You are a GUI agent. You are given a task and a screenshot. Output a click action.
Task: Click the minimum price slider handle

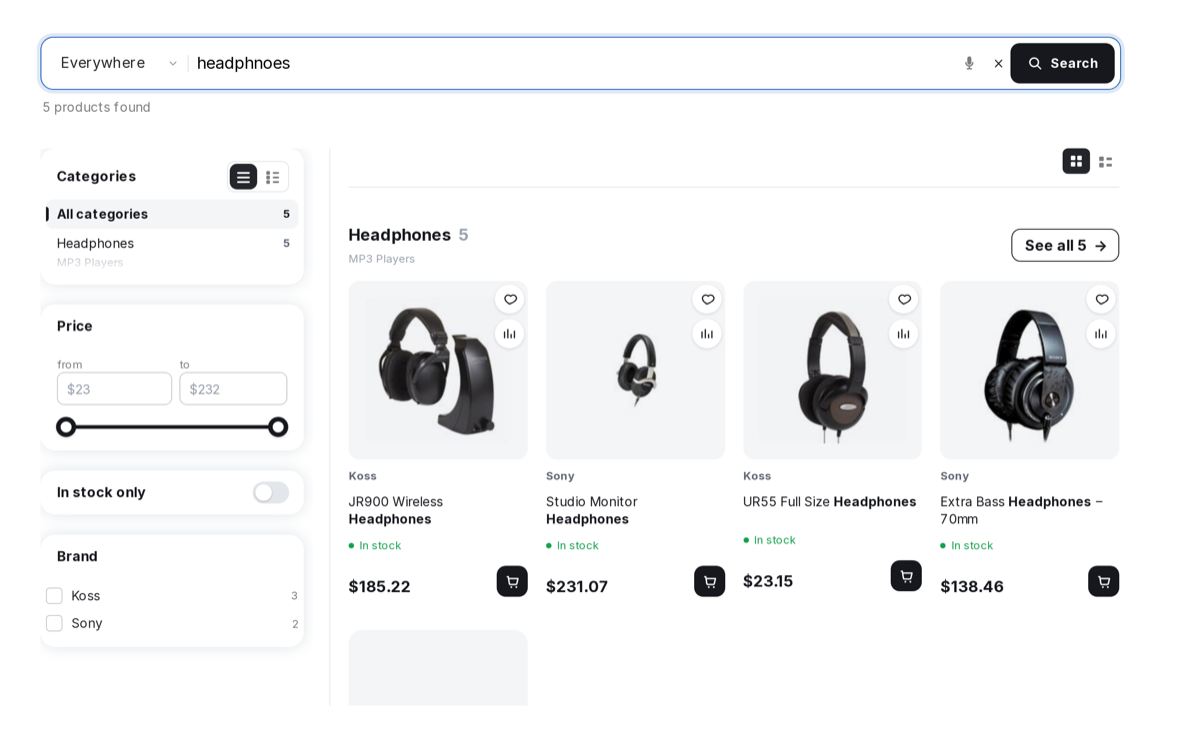click(x=66, y=427)
